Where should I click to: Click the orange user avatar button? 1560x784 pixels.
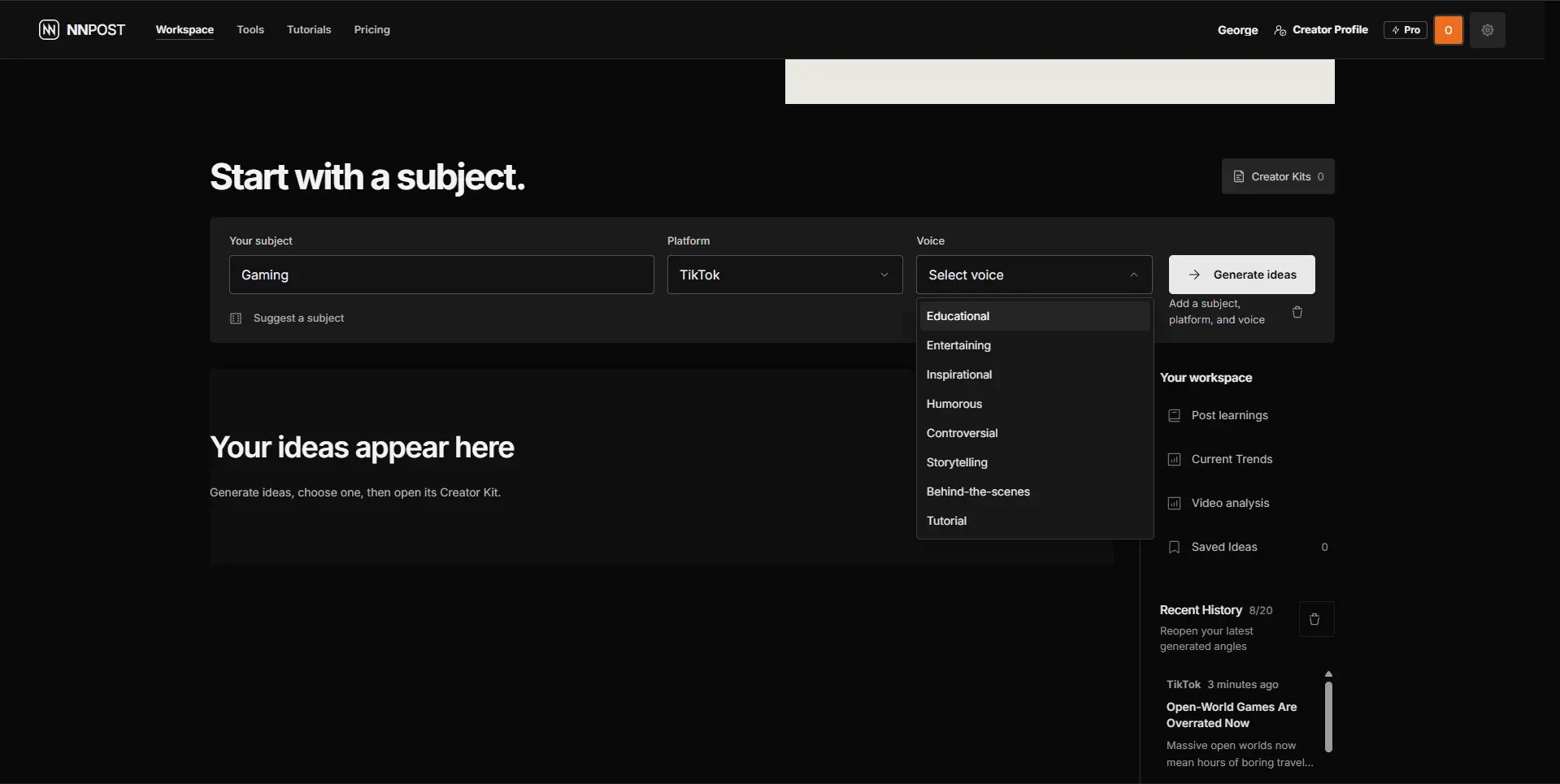pos(1449,30)
